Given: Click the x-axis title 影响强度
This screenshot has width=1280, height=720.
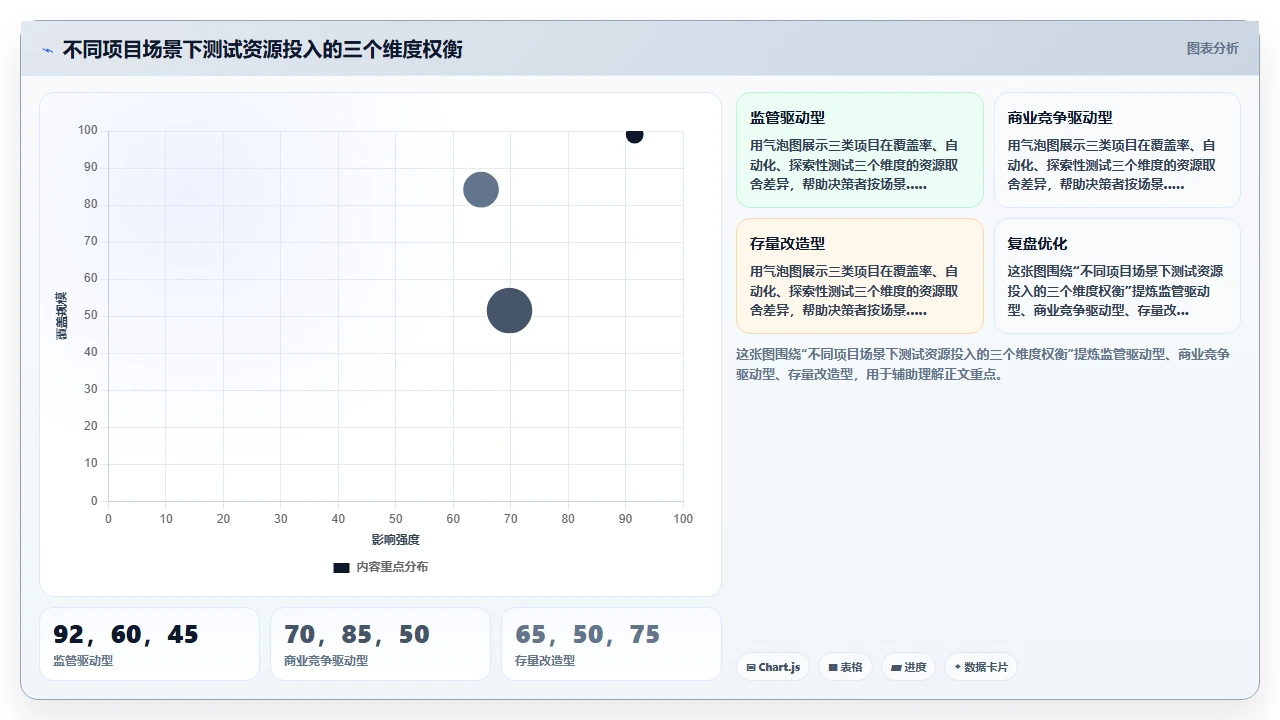Looking at the screenshot, I should tap(396, 540).
